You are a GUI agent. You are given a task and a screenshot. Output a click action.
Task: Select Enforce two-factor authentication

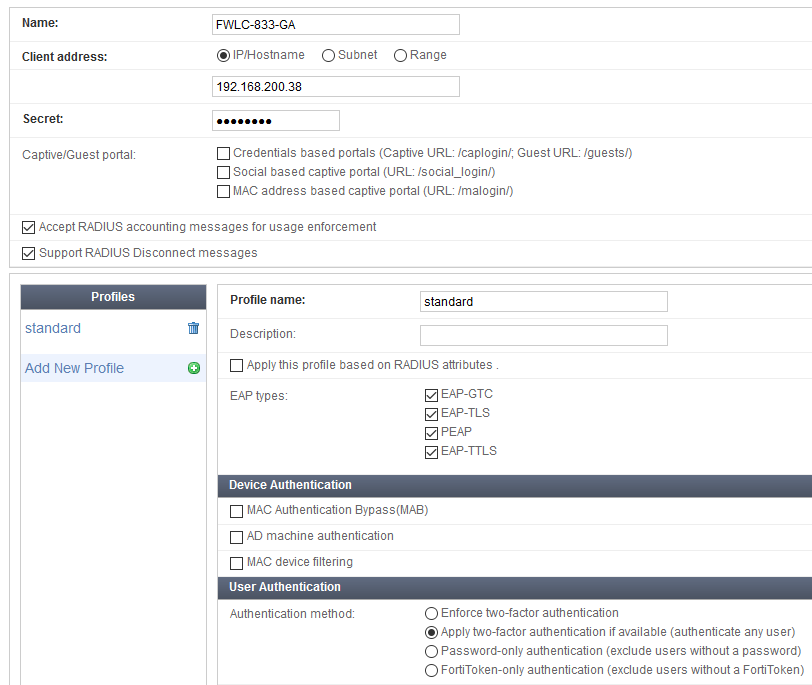pos(431,614)
